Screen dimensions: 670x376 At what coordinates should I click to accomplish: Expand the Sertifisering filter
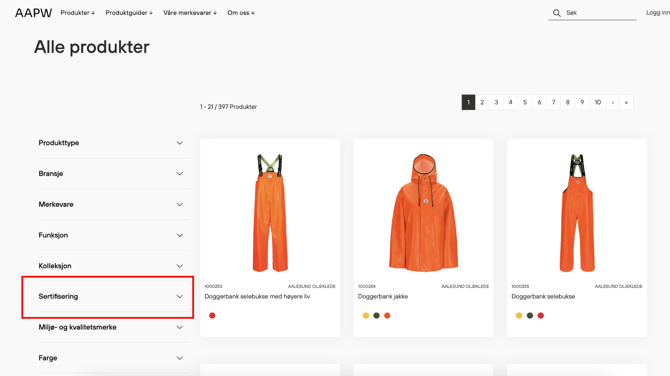[114, 297]
